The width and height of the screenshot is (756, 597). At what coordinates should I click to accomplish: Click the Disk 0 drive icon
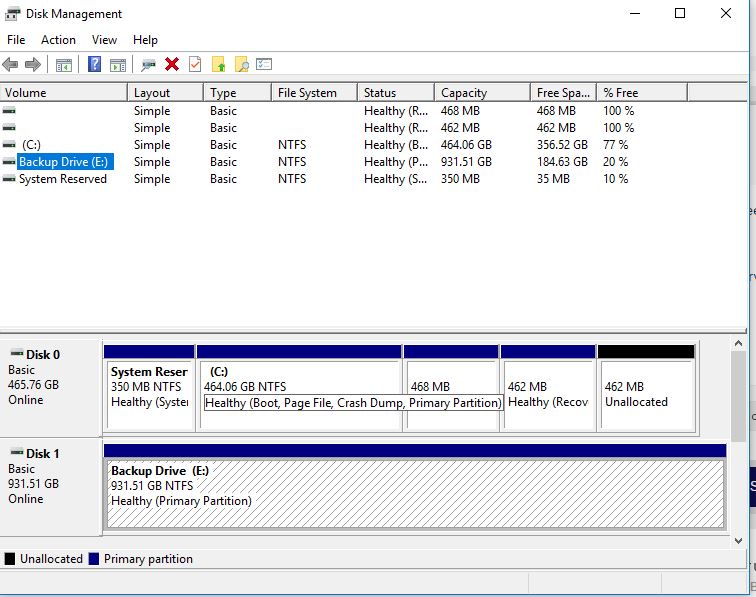17,353
